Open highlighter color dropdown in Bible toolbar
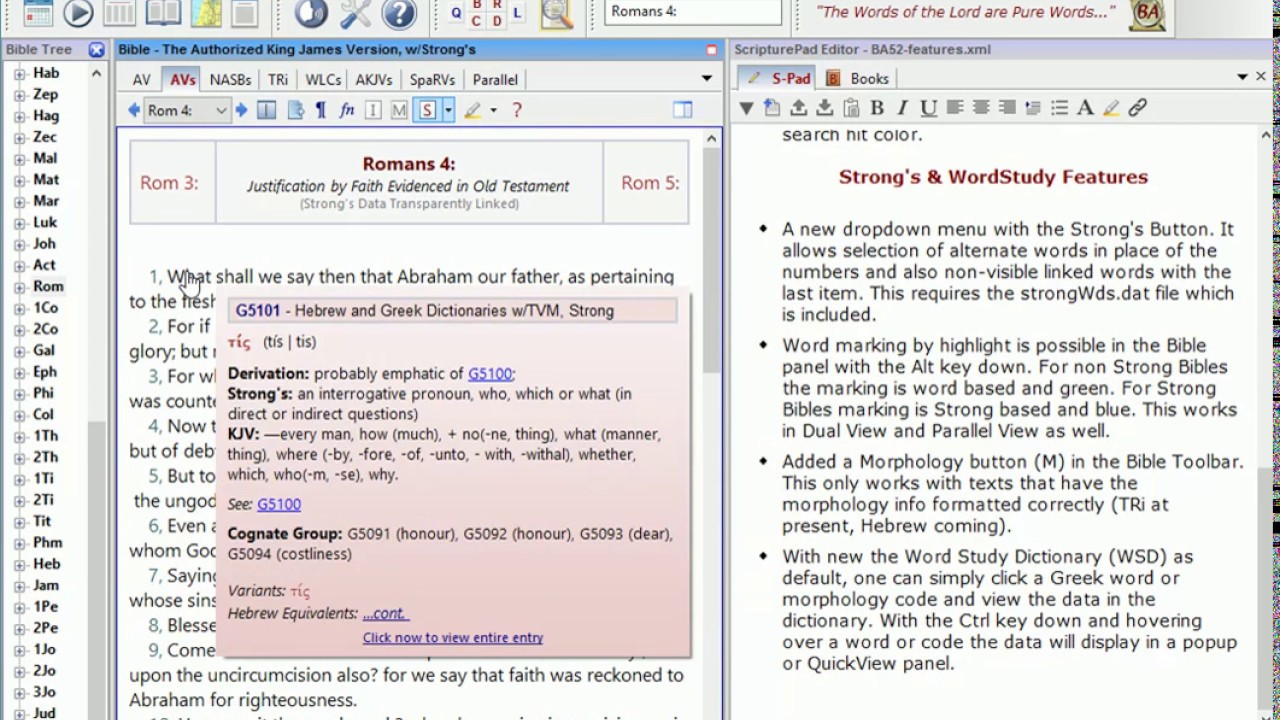Viewport: 1280px width, 720px height. 493,110
